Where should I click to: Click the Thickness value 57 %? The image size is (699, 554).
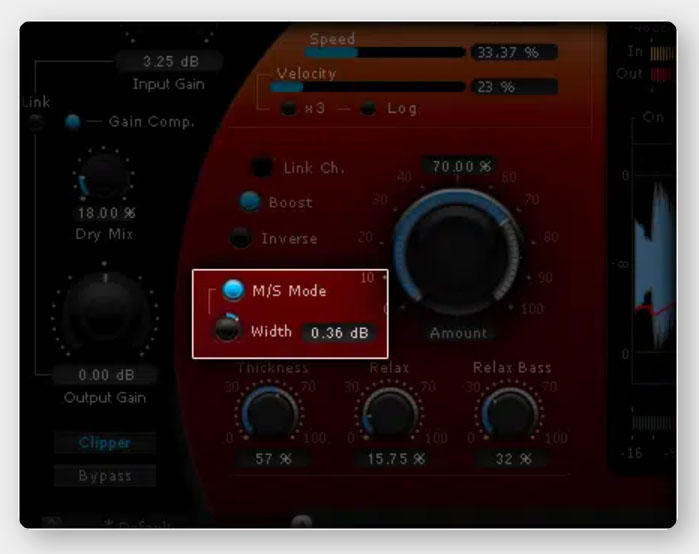point(273,458)
